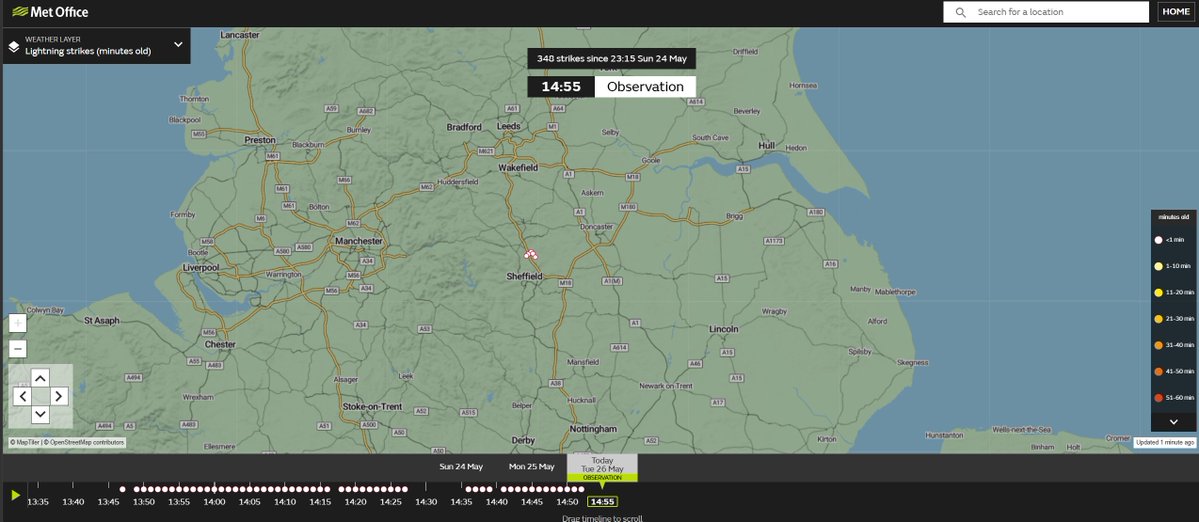The height and width of the screenshot is (522, 1199).
Task: Click the lightning strikes near Sheffield
Action: click(531, 255)
